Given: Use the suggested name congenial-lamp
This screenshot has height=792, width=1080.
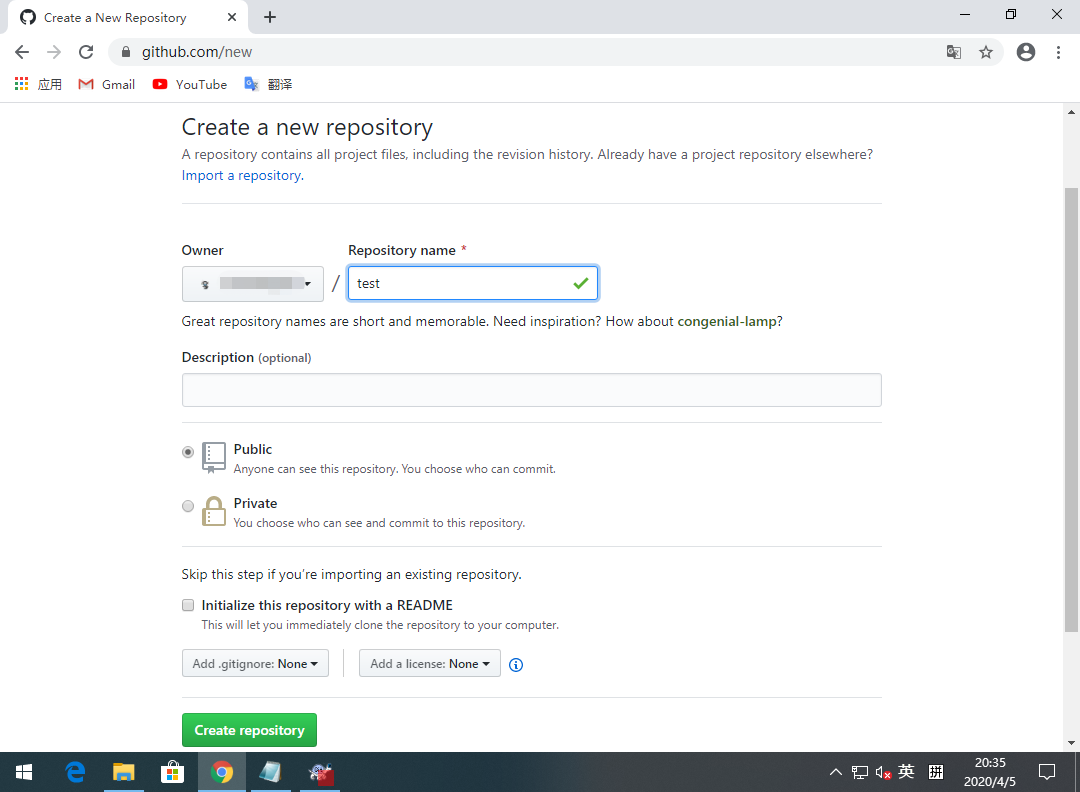Looking at the screenshot, I should [727, 321].
